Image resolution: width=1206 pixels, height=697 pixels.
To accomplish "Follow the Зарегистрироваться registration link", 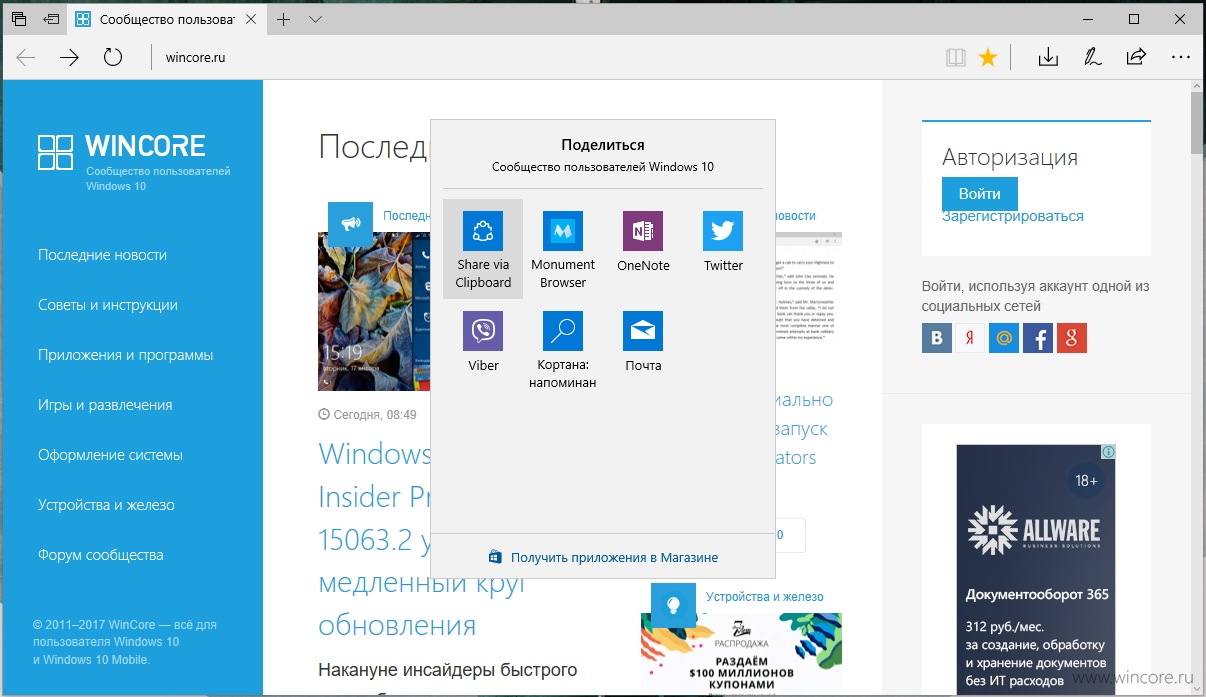I will click(1013, 216).
